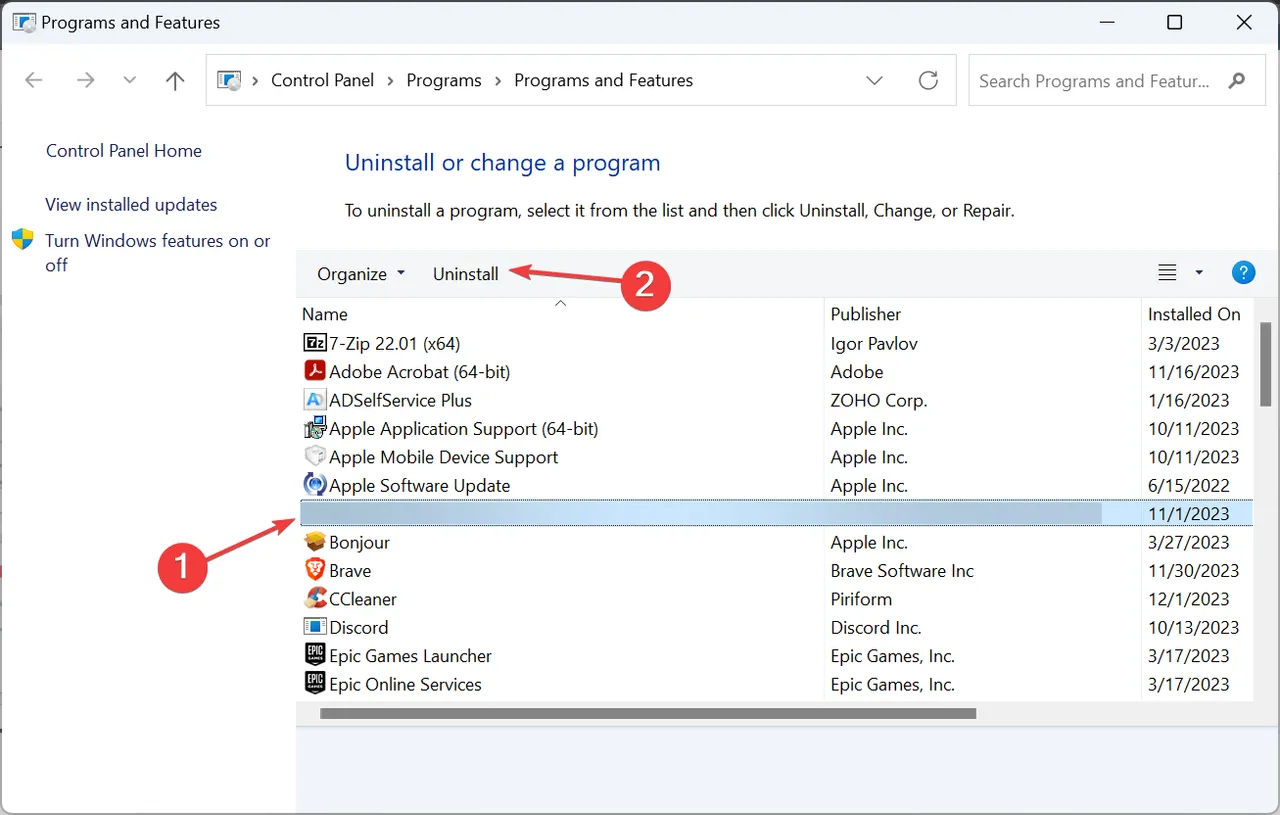Select 'Adobe Acrobat (64-bit)' entry name

tap(420, 372)
